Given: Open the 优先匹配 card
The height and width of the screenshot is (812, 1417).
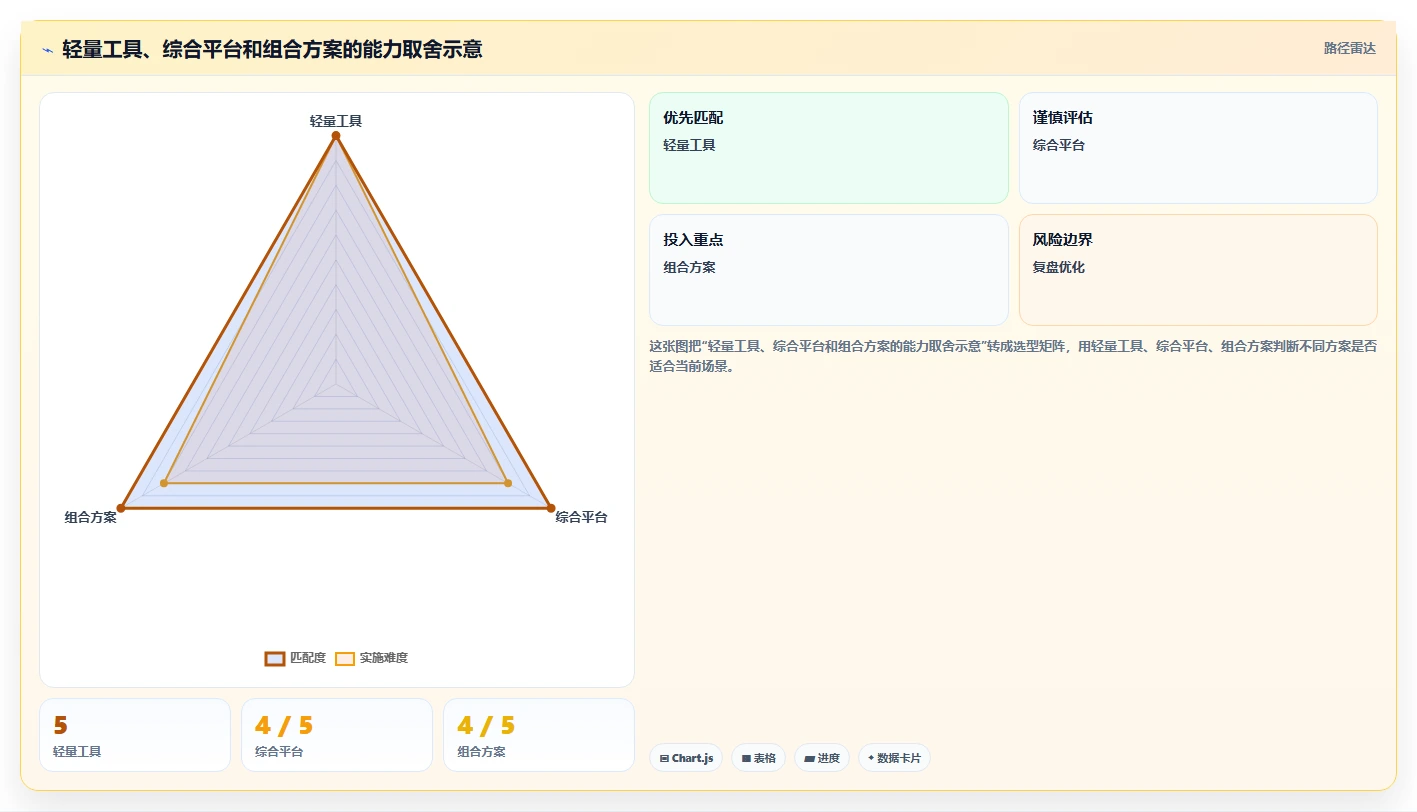Looking at the screenshot, I should (x=829, y=148).
